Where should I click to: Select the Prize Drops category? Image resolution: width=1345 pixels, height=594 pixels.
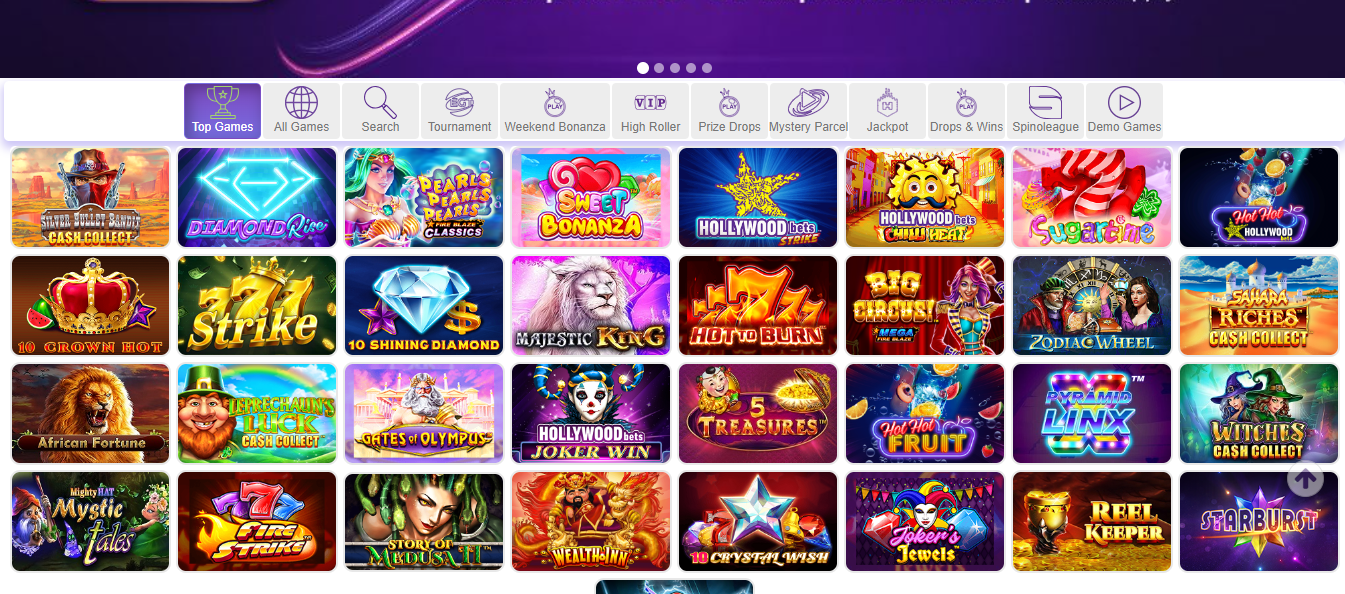(729, 111)
